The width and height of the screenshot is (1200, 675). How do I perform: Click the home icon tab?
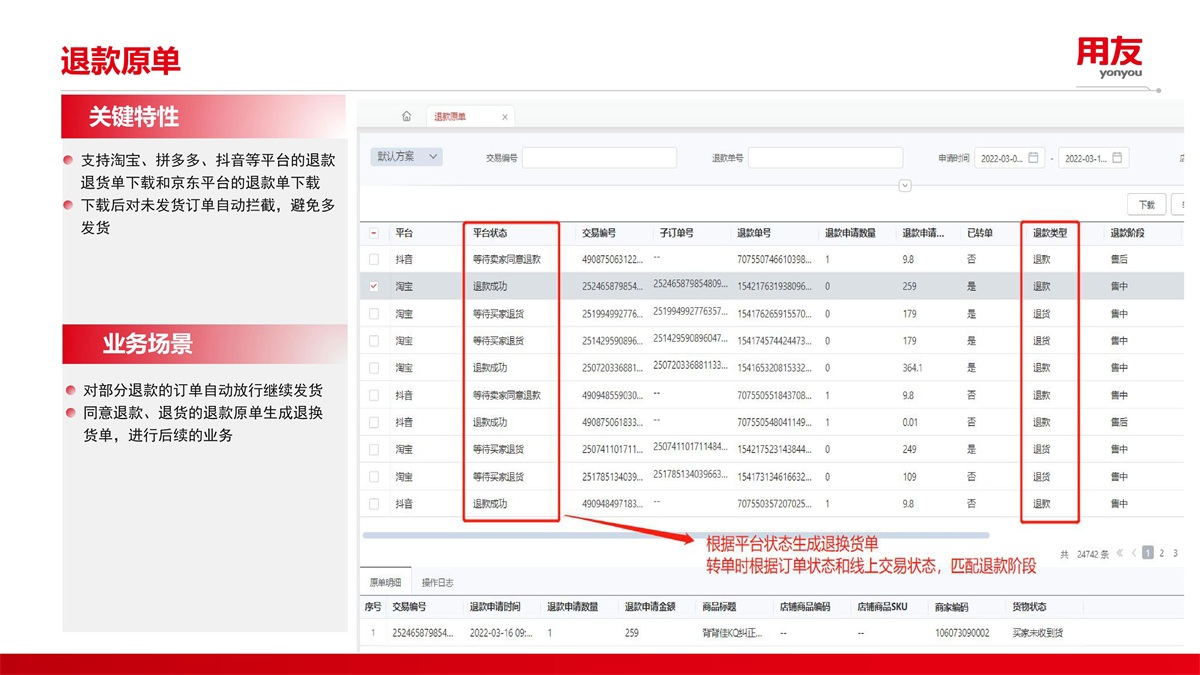coord(406,116)
